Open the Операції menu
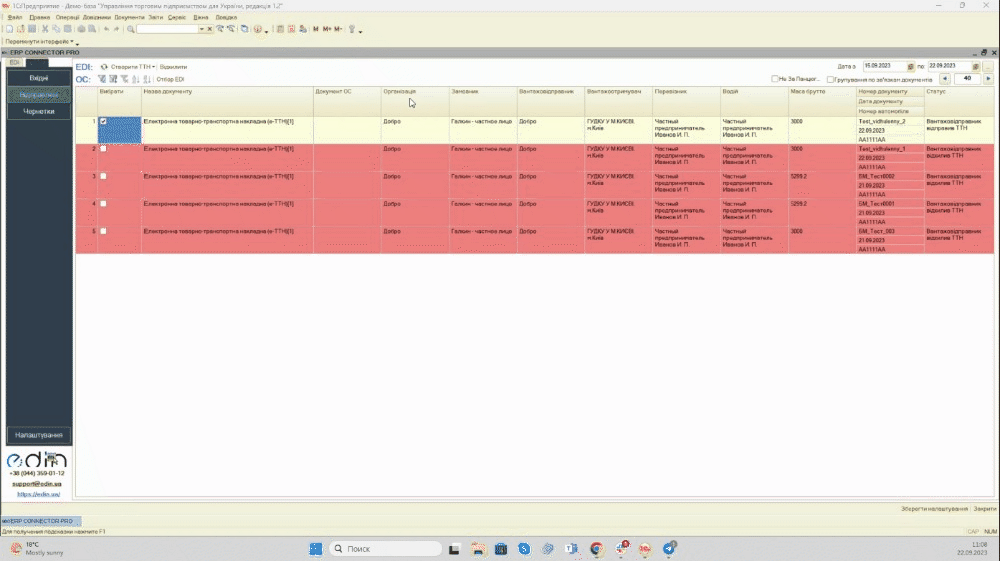This screenshot has width=1000, height=561. click(x=67, y=17)
